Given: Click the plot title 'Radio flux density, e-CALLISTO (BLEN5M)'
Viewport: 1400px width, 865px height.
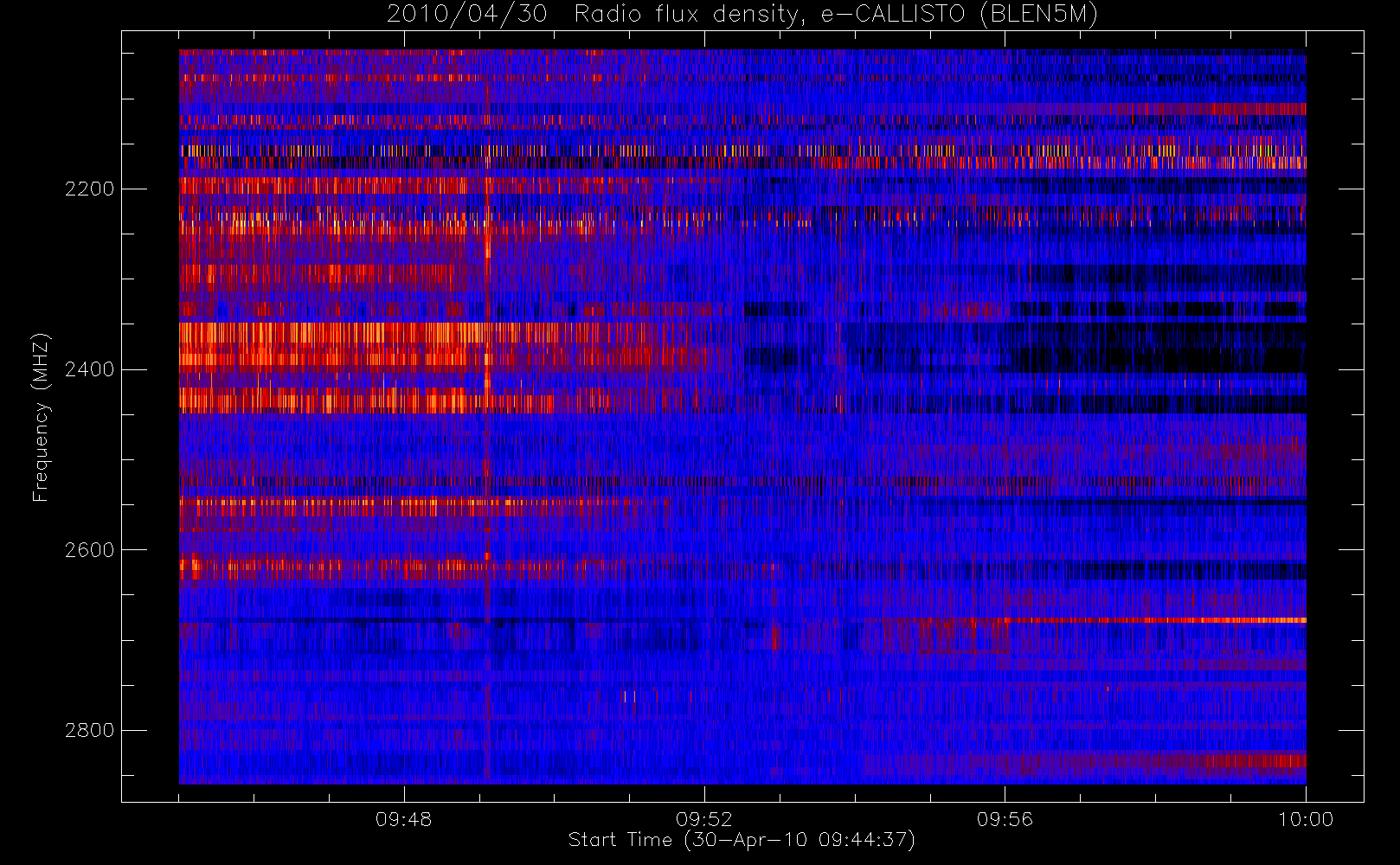Looking at the screenshot, I should click(836, 15).
